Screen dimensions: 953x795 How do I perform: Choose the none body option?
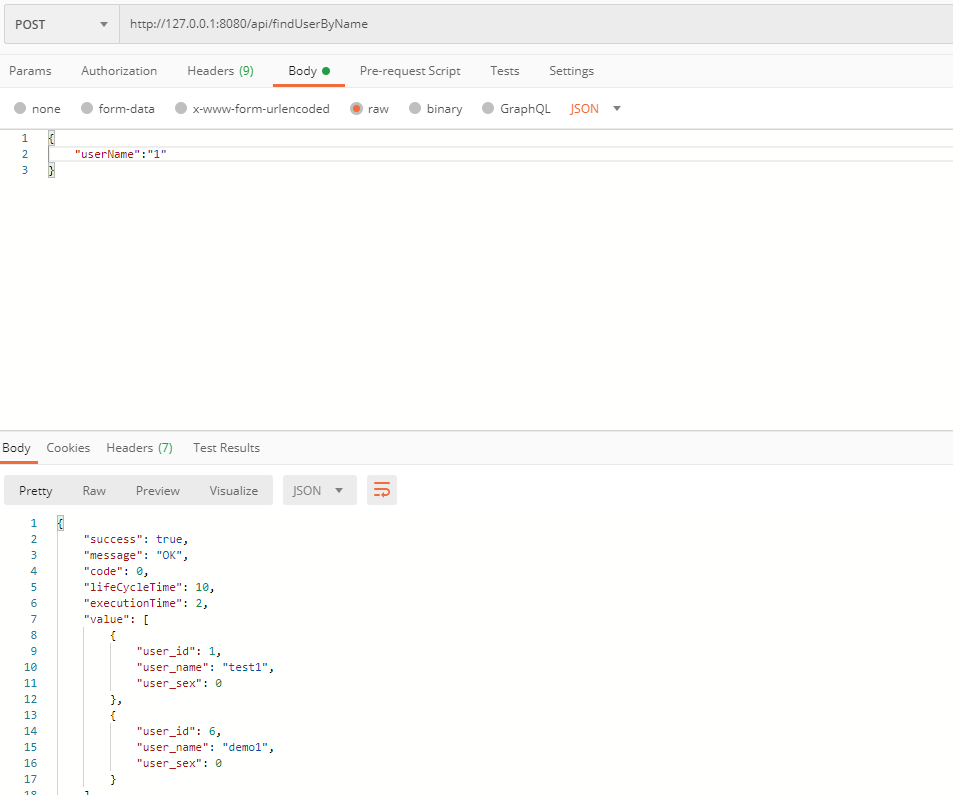[37, 108]
